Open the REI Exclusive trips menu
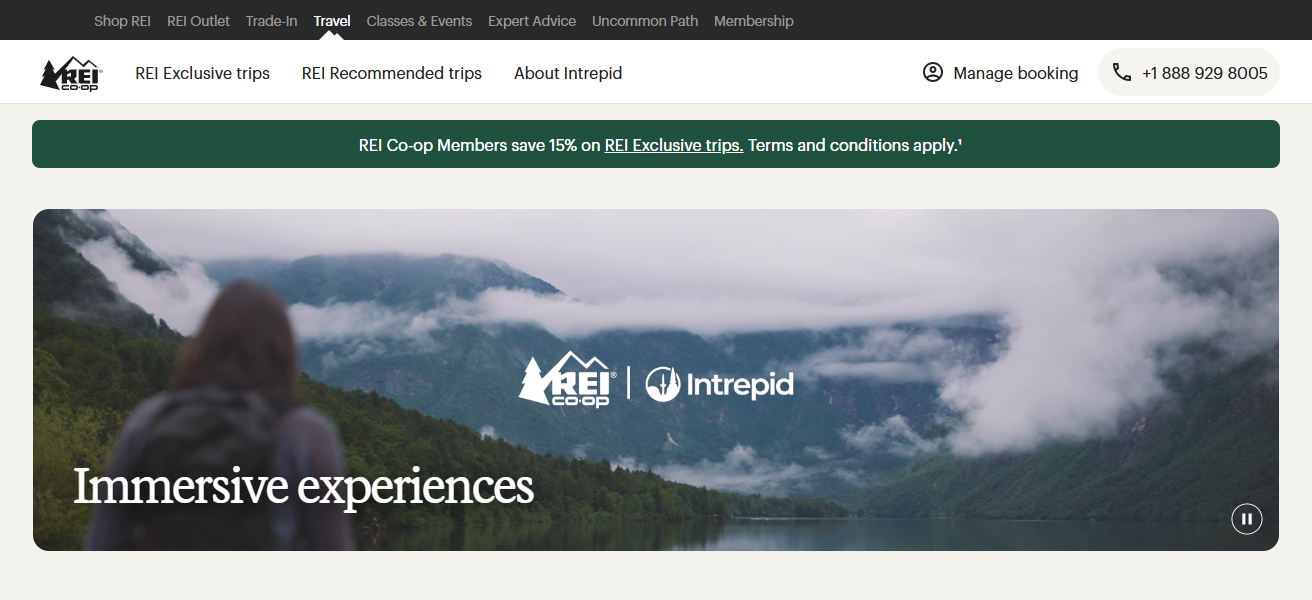This screenshot has width=1312, height=600. pos(203,73)
